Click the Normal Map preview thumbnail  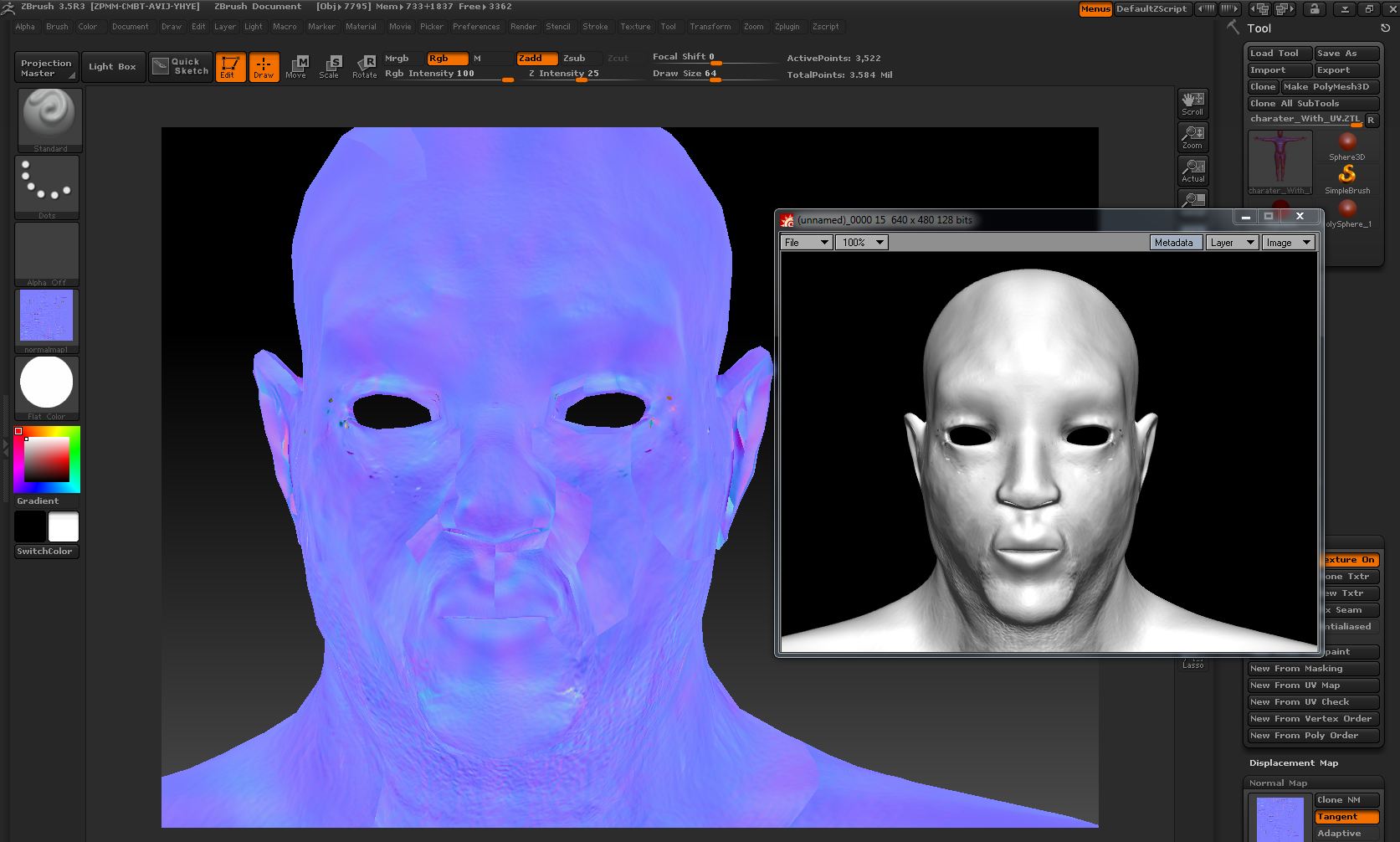1280,819
